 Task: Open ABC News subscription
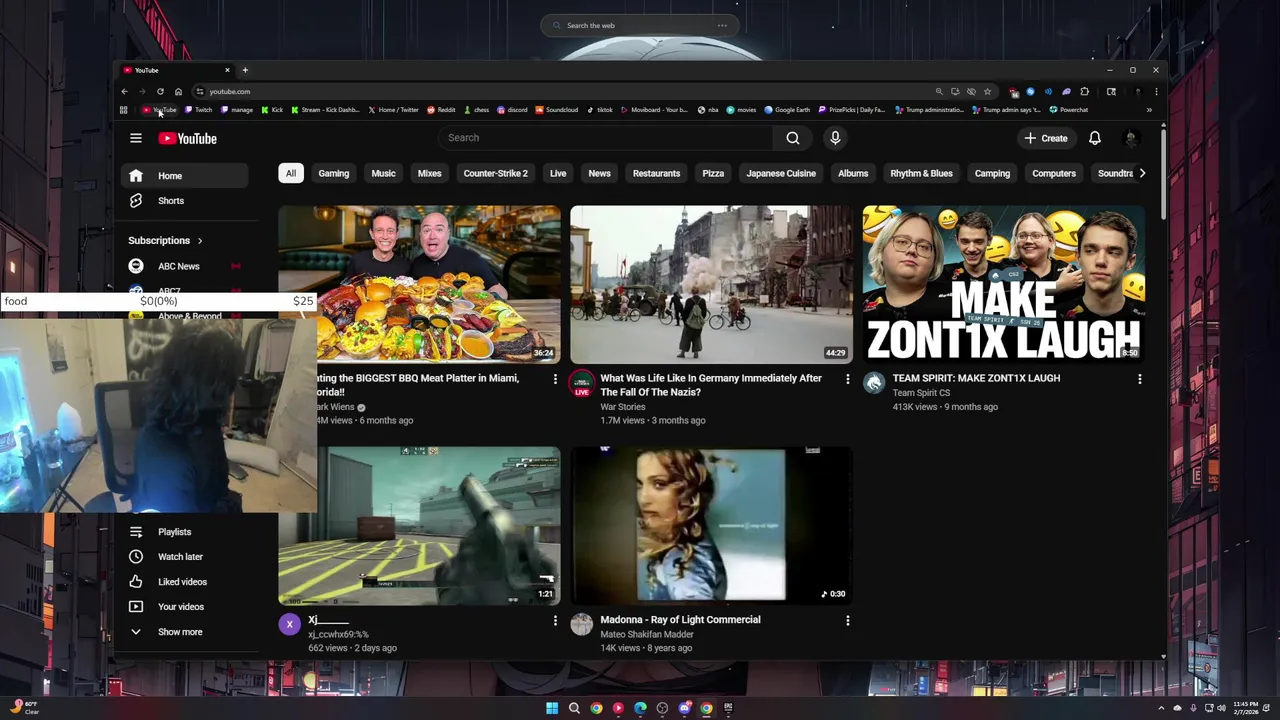(x=185, y=266)
